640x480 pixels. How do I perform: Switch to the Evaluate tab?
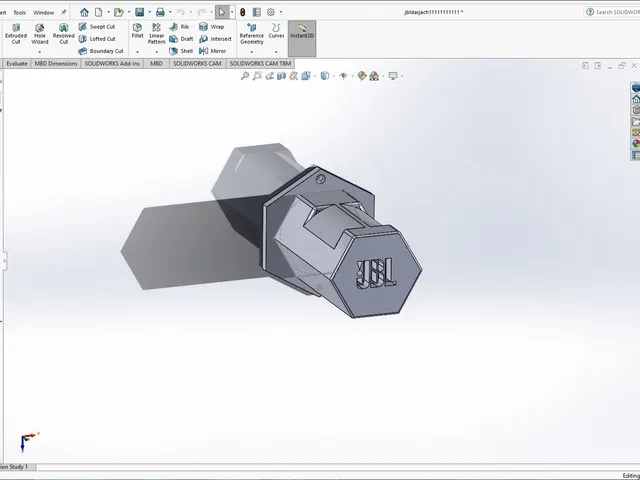coord(17,64)
